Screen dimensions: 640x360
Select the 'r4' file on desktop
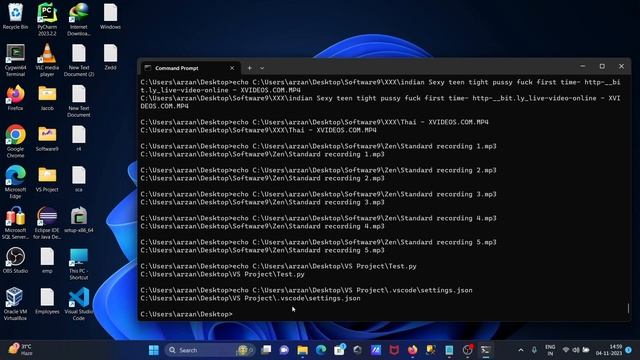[x=79, y=138]
